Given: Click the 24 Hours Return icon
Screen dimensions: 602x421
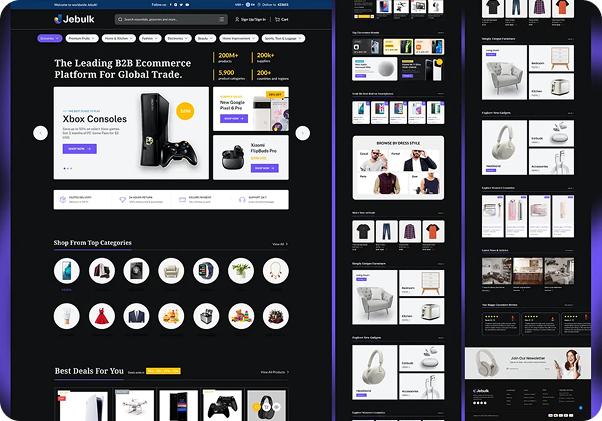Looking at the screenshot, I should [x=122, y=200].
